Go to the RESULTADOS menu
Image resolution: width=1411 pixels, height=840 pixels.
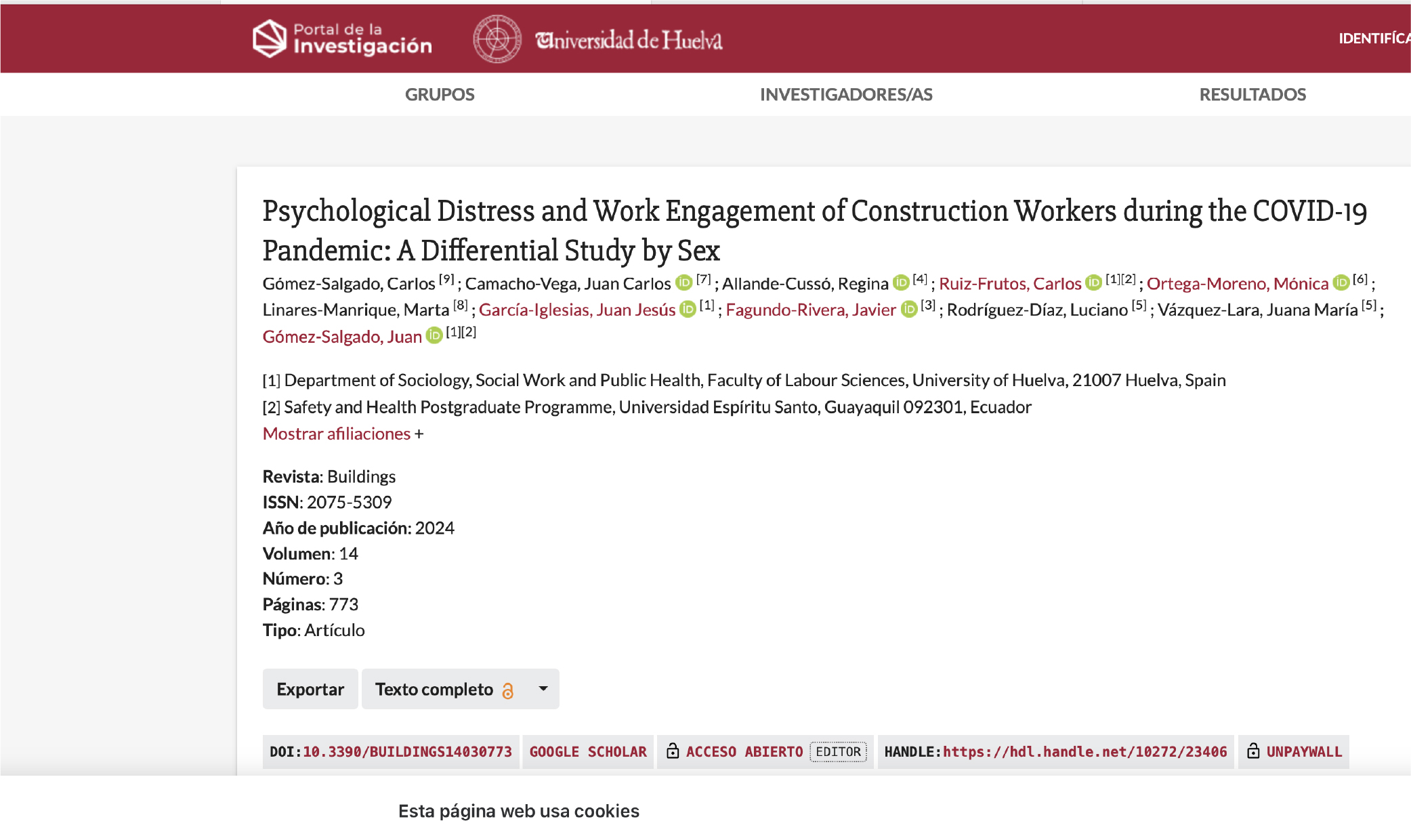[x=1252, y=94]
